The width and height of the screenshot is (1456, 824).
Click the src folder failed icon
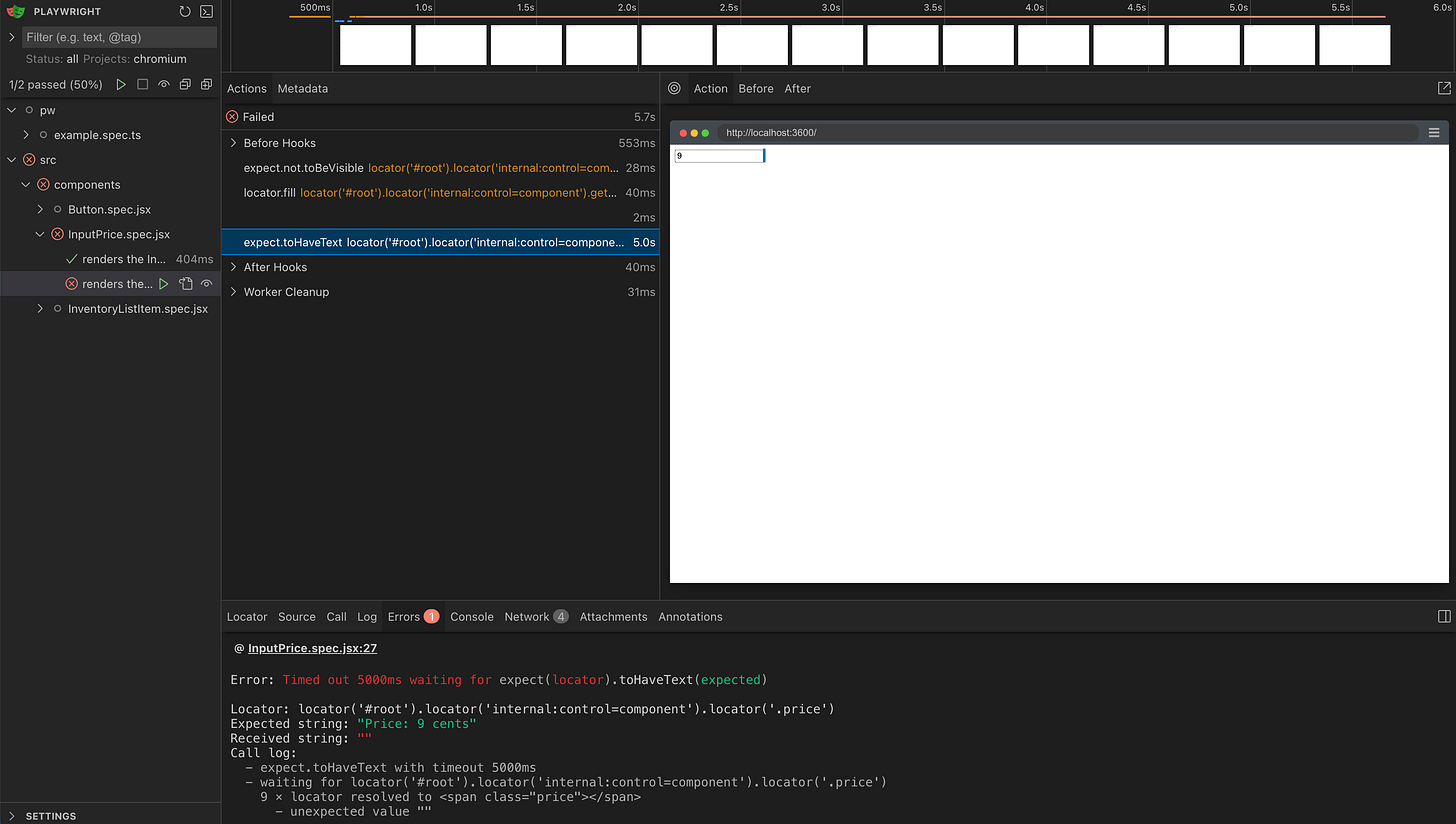tap(29, 160)
